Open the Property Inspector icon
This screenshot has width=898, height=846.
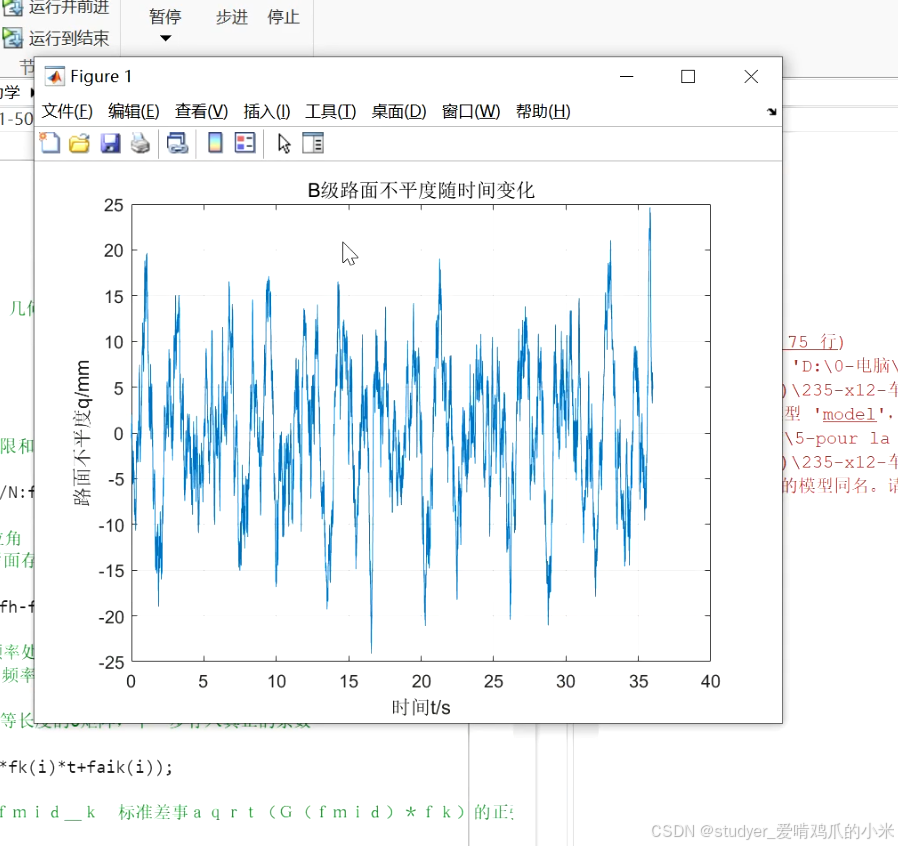pos(313,143)
